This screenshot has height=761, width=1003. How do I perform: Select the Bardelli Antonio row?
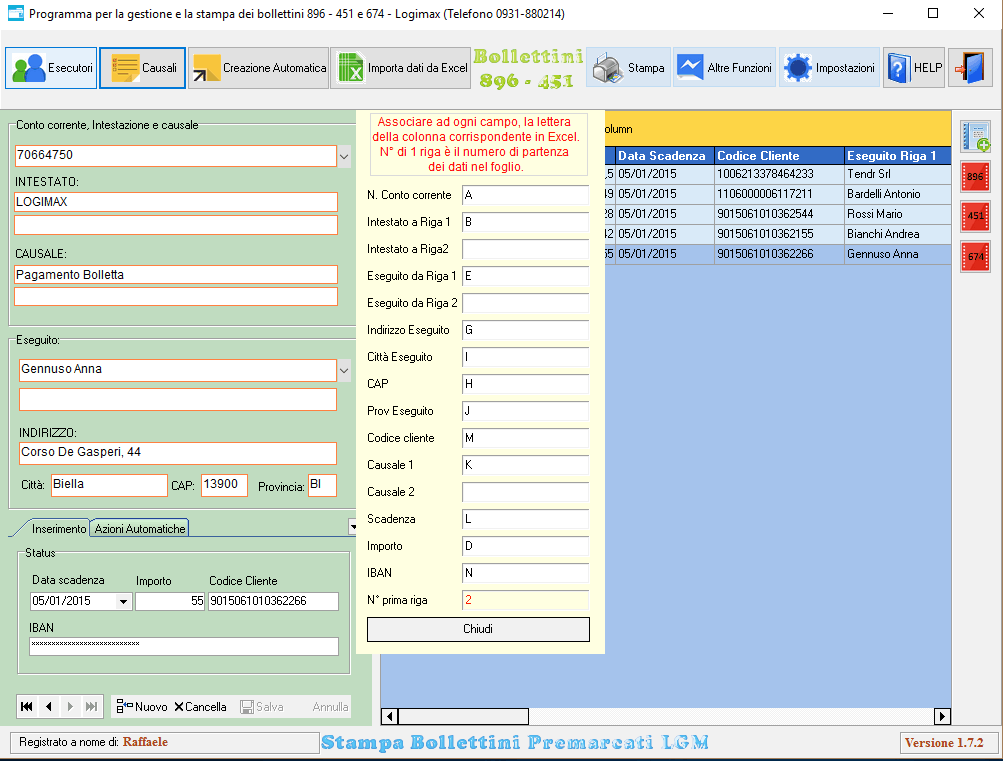[778, 194]
